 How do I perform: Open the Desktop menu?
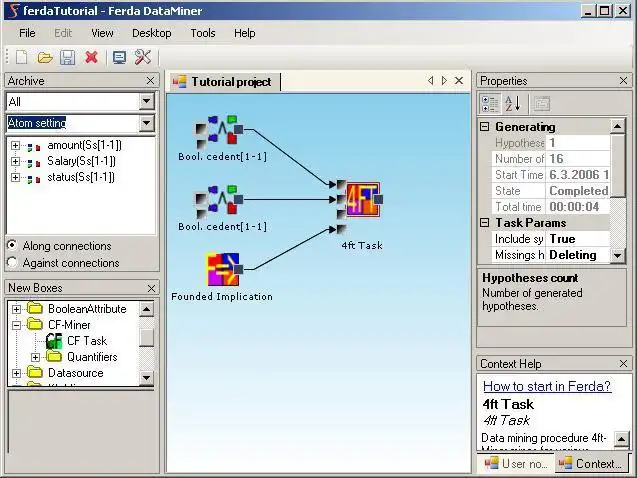152,33
